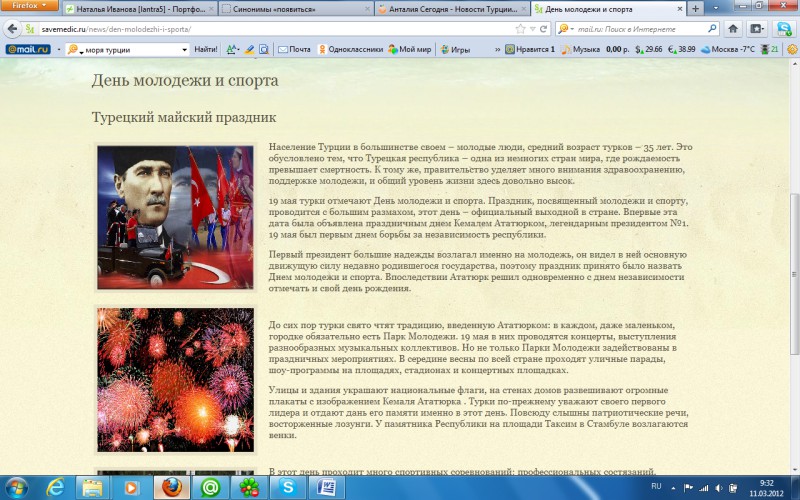Open Windows Explorer folder on the taskbar

tap(92, 488)
